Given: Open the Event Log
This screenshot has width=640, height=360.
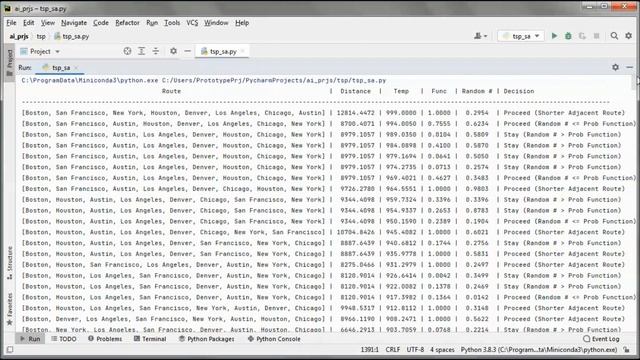Looking at the screenshot, I should point(601,339).
